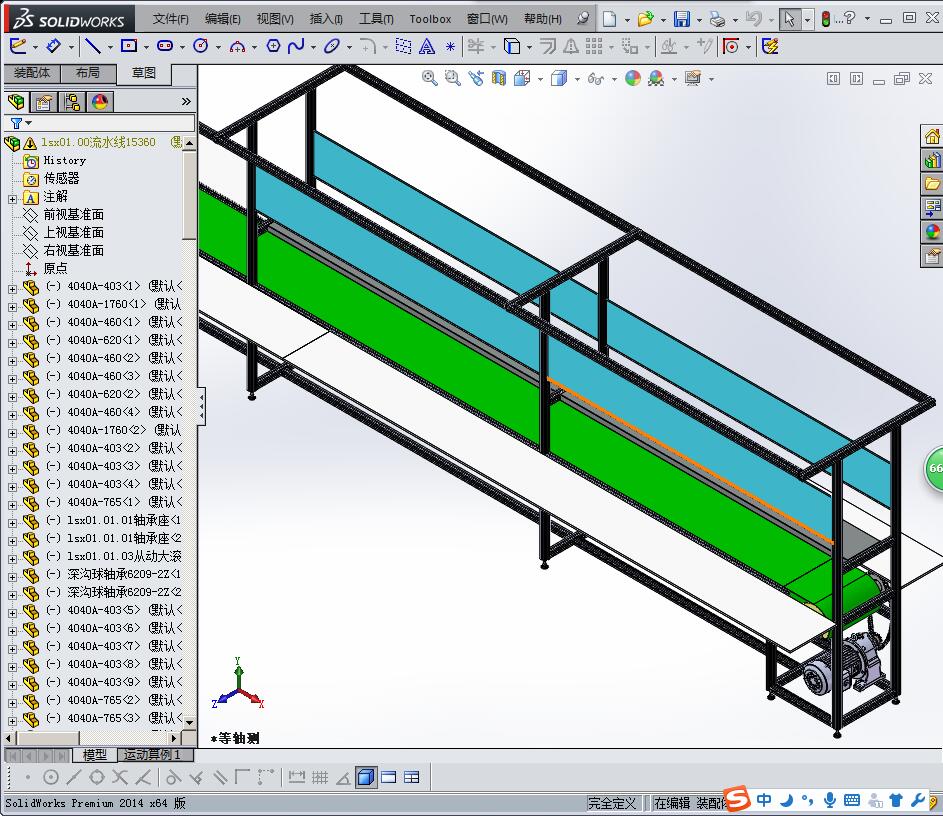
Task: Click the Open file icon
Action: tap(645, 19)
